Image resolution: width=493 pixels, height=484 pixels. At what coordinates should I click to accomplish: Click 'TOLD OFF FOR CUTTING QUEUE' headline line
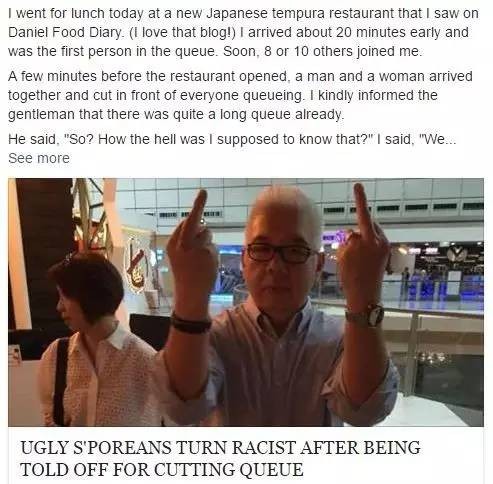coord(162,469)
